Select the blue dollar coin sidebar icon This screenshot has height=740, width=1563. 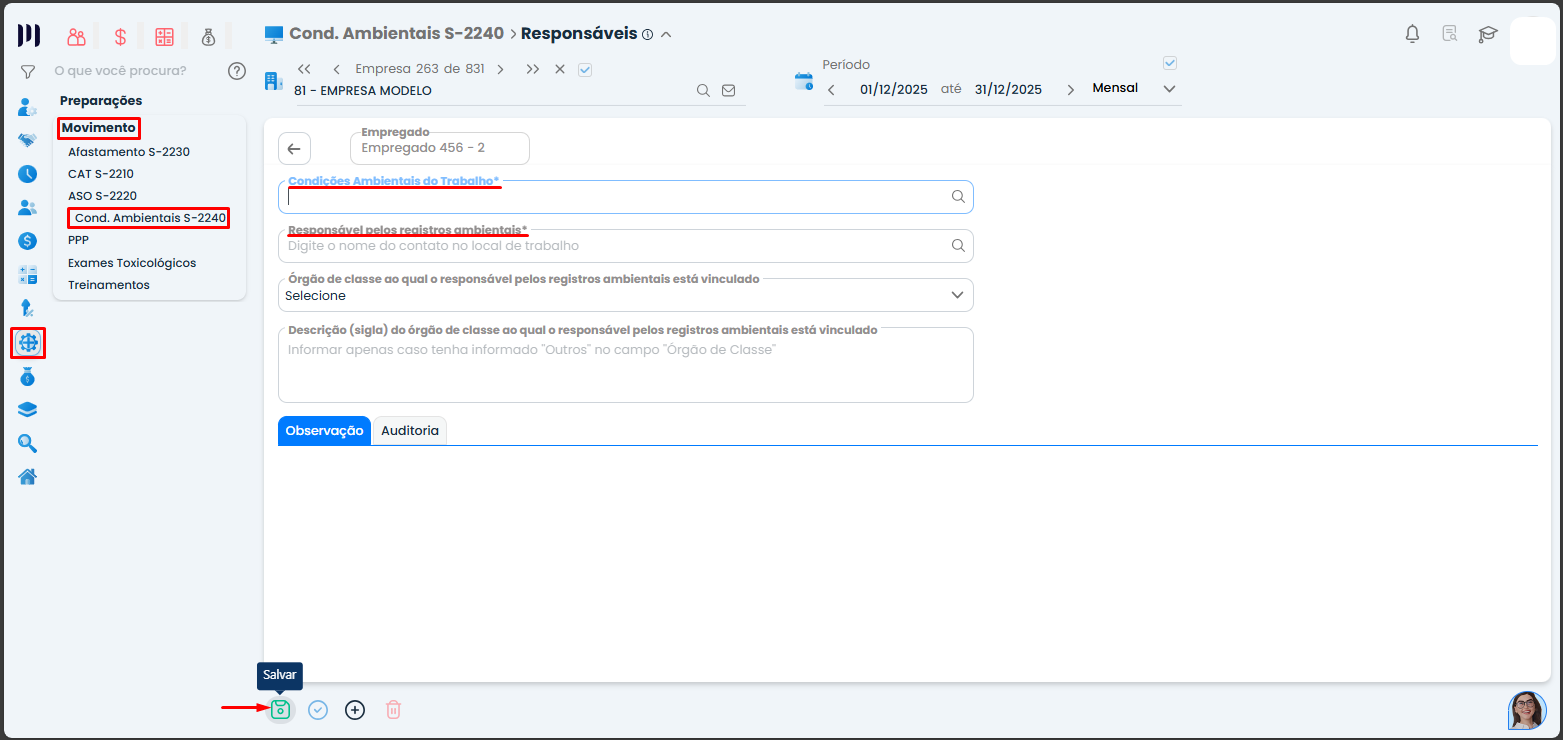tap(28, 241)
